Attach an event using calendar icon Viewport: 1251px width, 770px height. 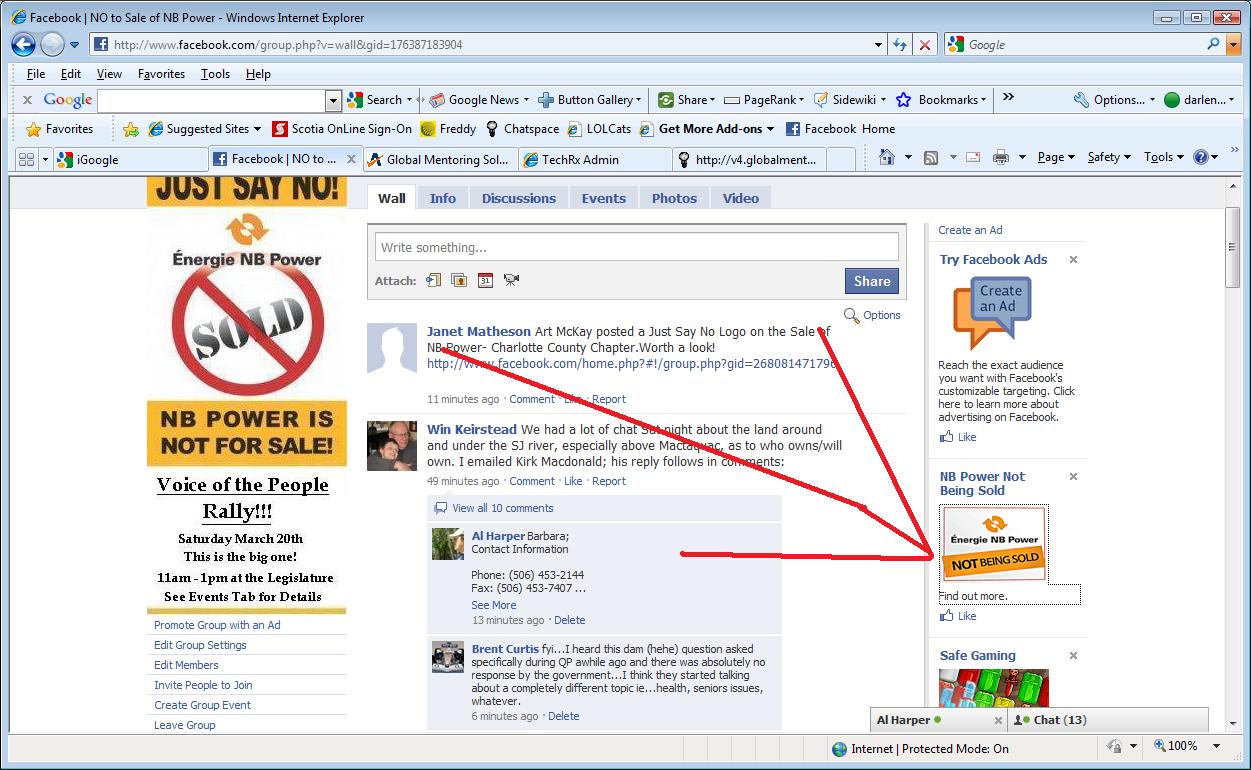pyautogui.click(x=485, y=281)
